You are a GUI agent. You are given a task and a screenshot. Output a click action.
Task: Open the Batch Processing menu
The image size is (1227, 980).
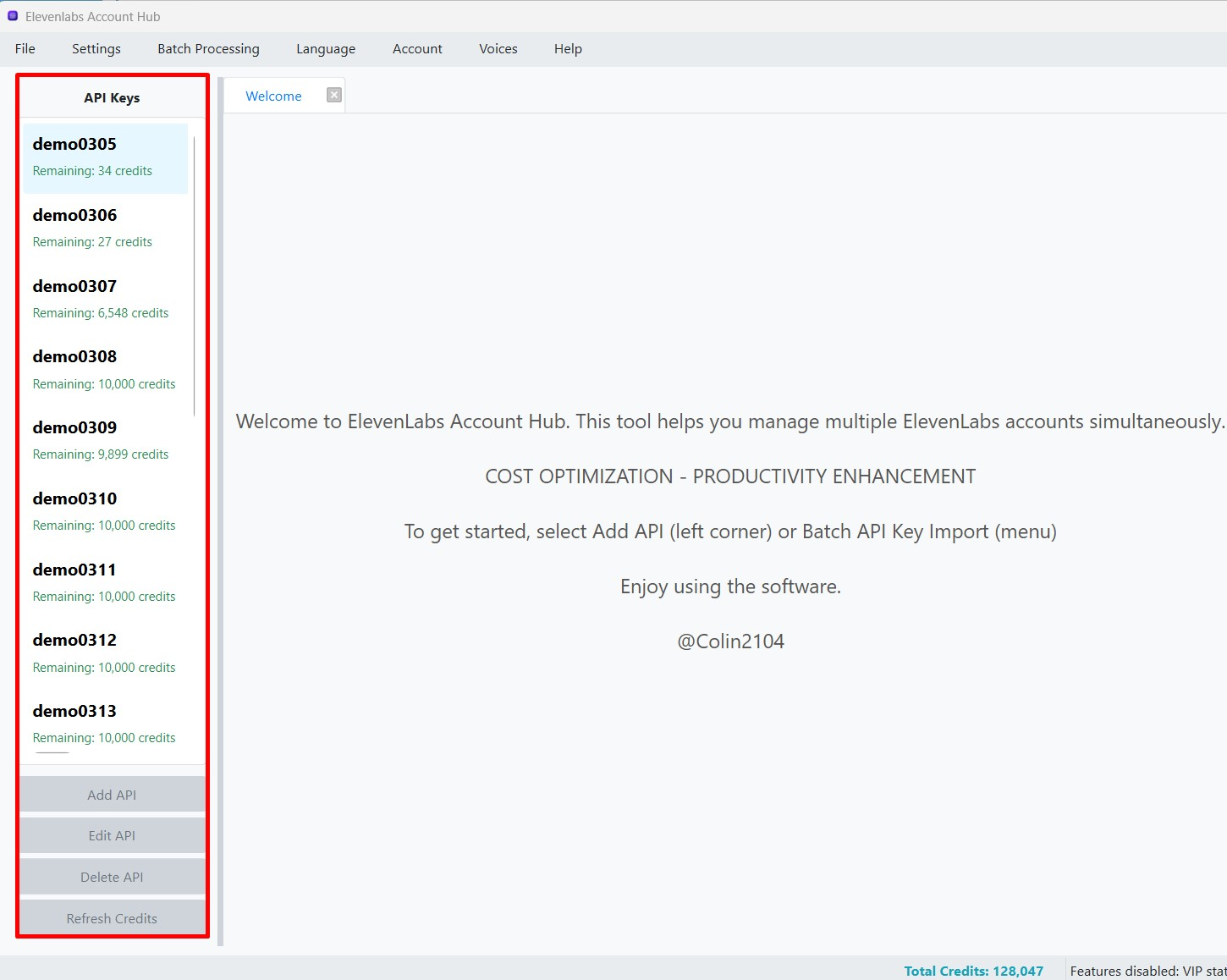(208, 49)
